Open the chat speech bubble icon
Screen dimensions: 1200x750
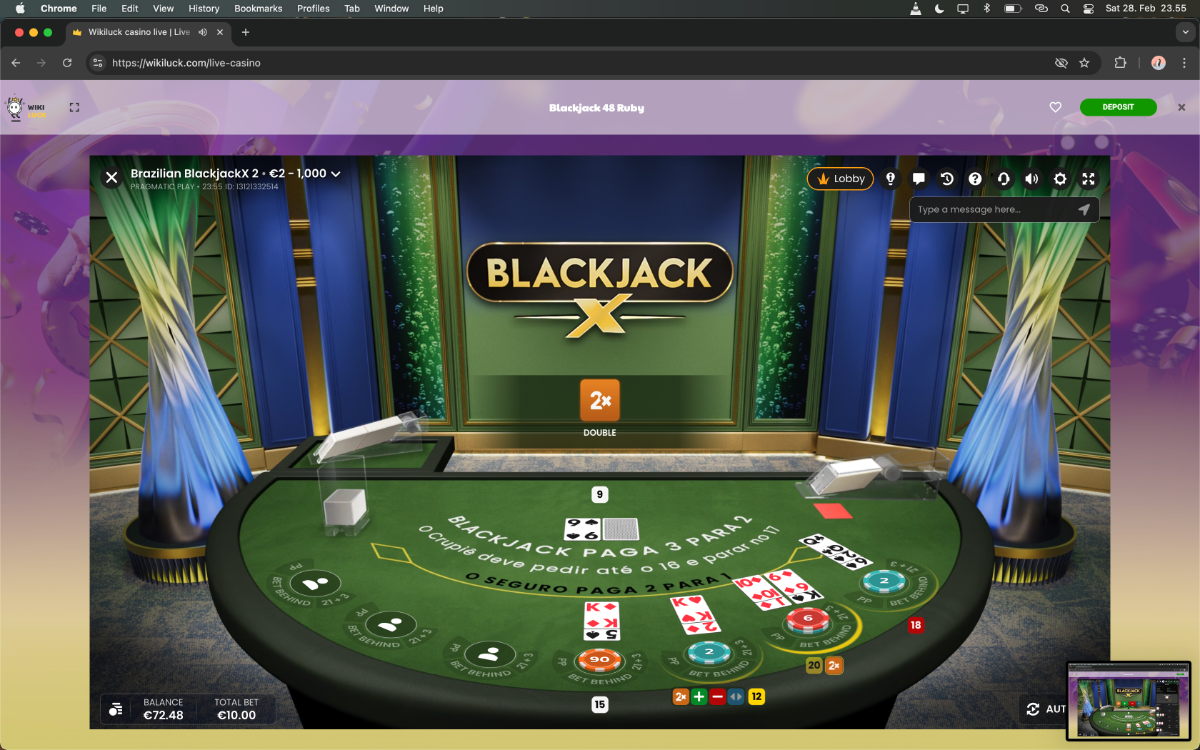919,179
